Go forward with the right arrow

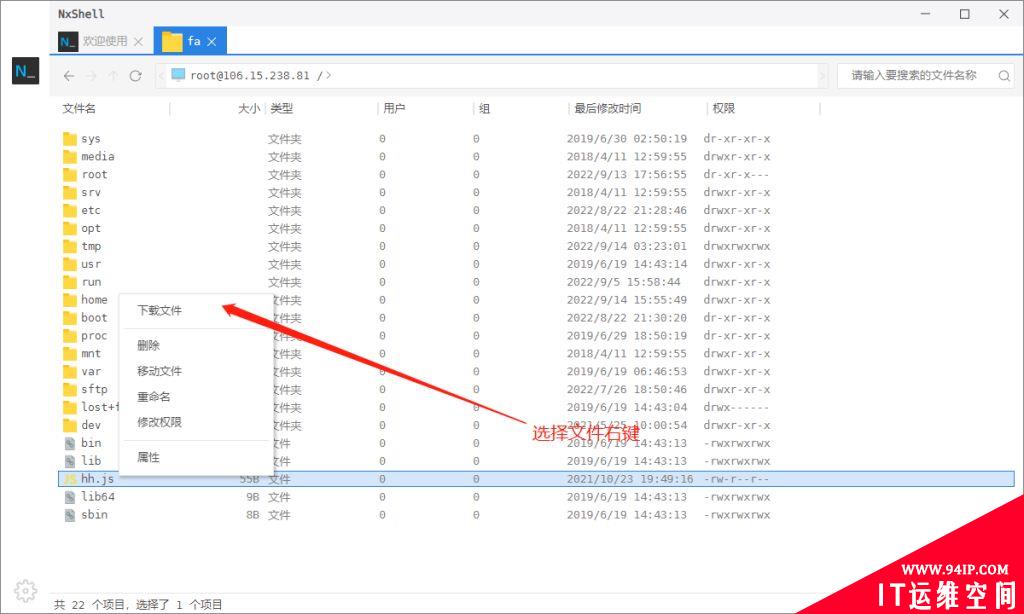coord(91,76)
